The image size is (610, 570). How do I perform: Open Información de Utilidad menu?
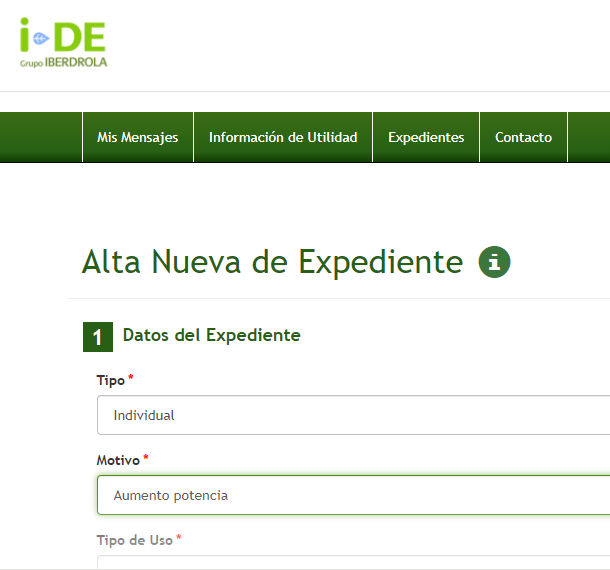(x=282, y=138)
